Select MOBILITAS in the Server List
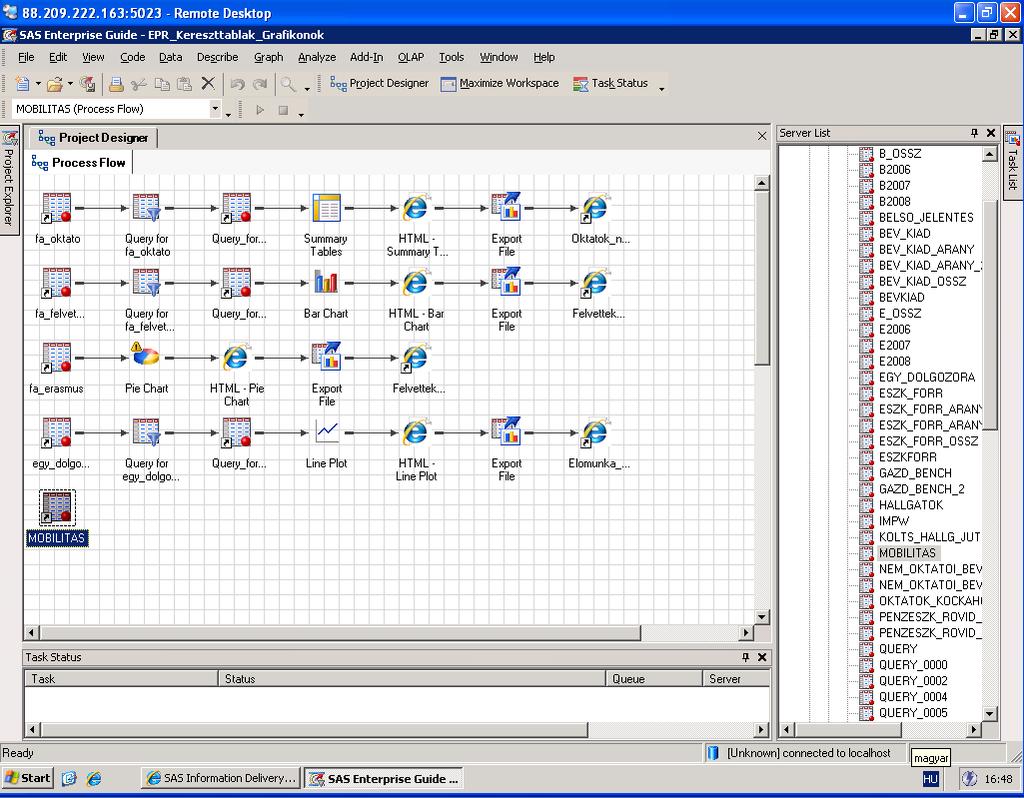This screenshot has height=798, width=1024. click(906, 552)
